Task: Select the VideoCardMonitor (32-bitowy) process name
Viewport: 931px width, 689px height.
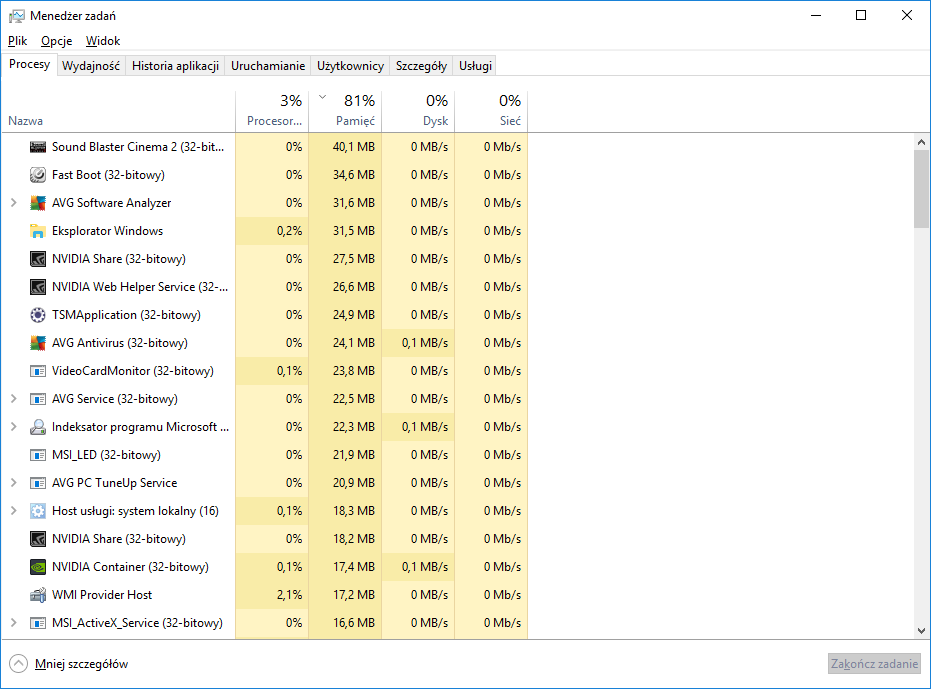Action: point(132,371)
